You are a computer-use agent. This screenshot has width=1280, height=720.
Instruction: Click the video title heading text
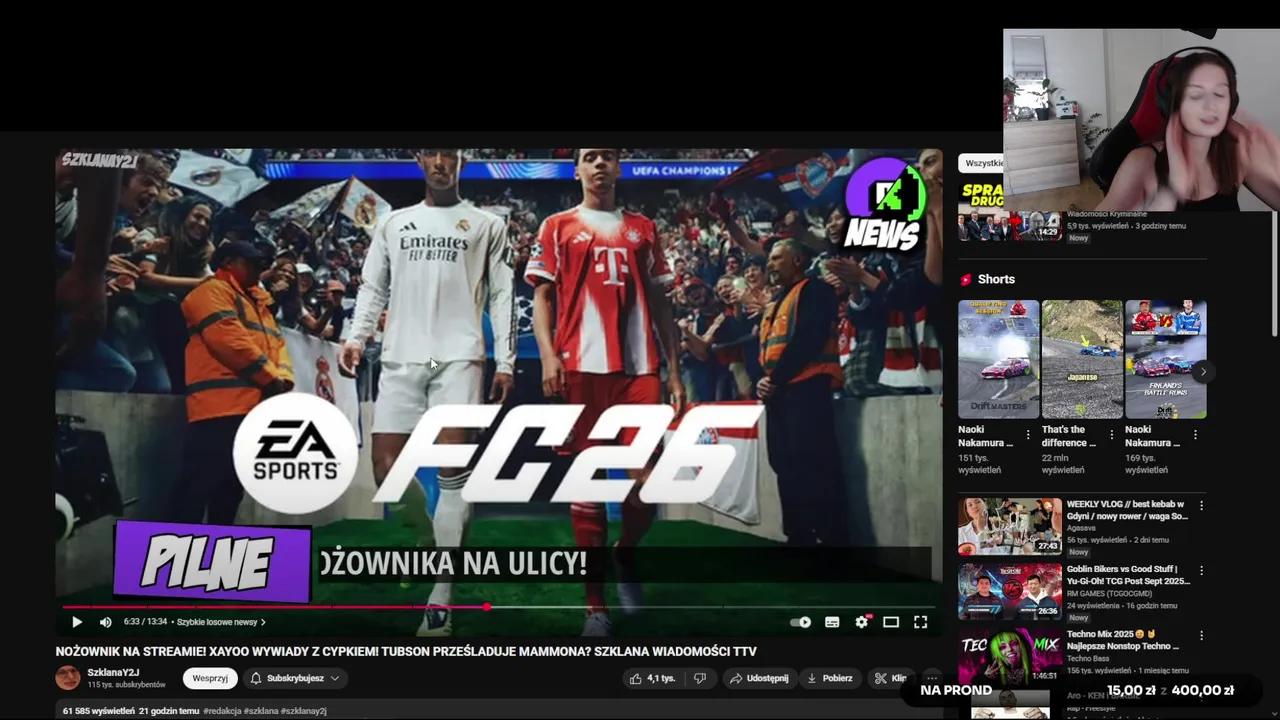[406, 651]
